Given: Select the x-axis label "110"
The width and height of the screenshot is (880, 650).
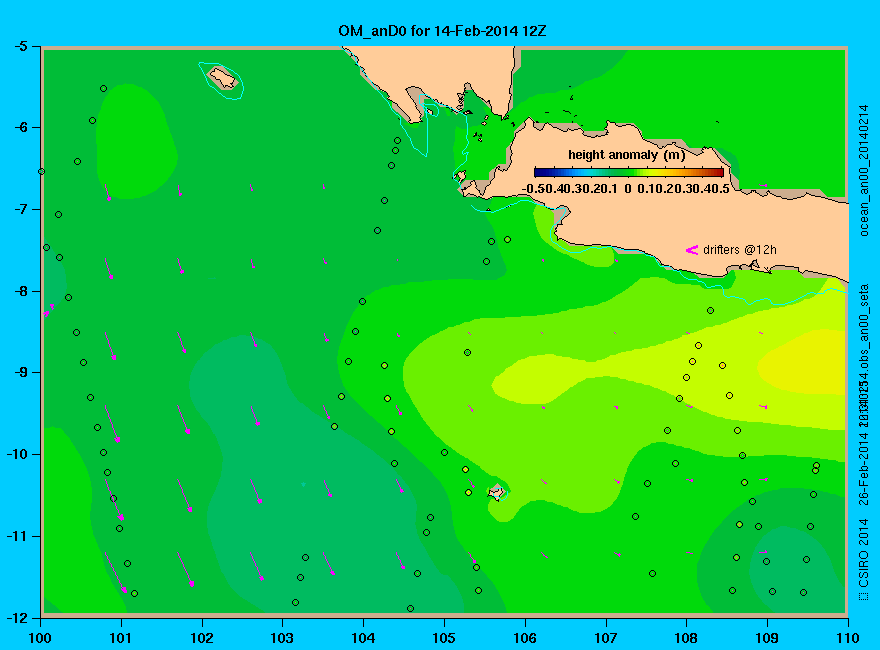Looking at the screenshot, I should pyautogui.click(x=848, y=638).
